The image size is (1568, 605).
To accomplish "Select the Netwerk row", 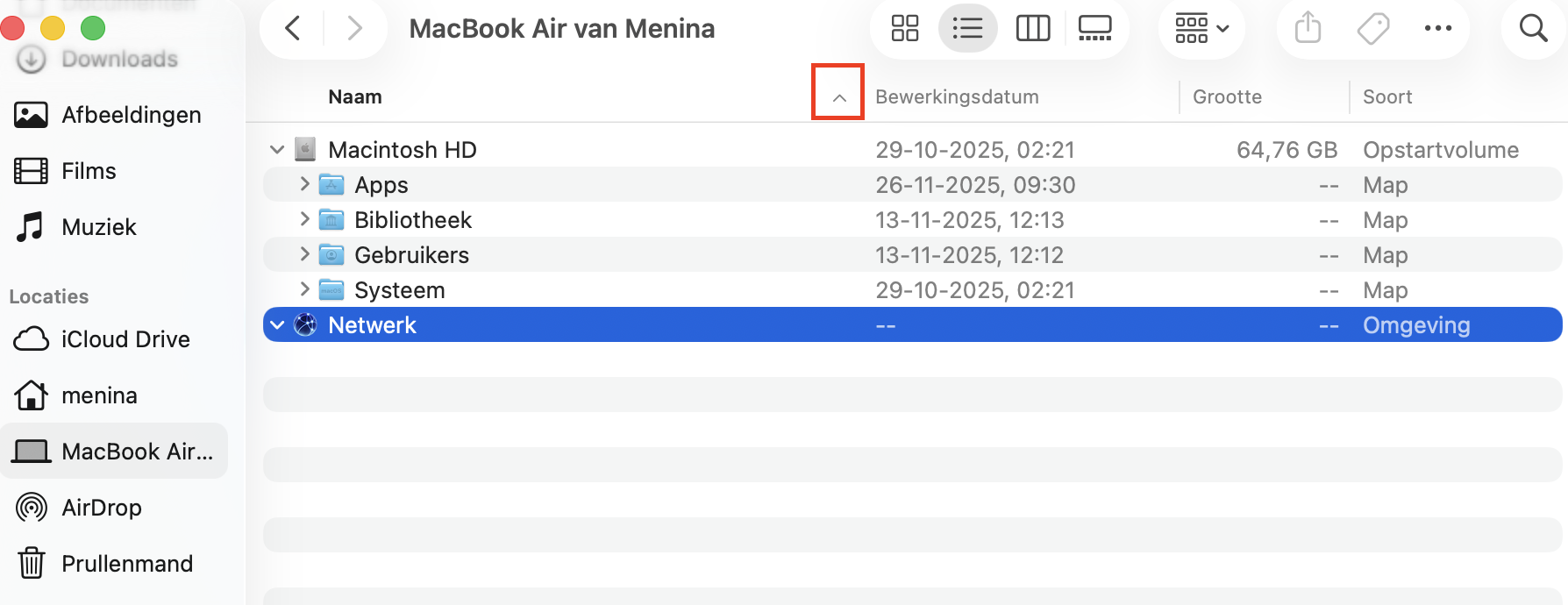I will click(x=372, y=324).
